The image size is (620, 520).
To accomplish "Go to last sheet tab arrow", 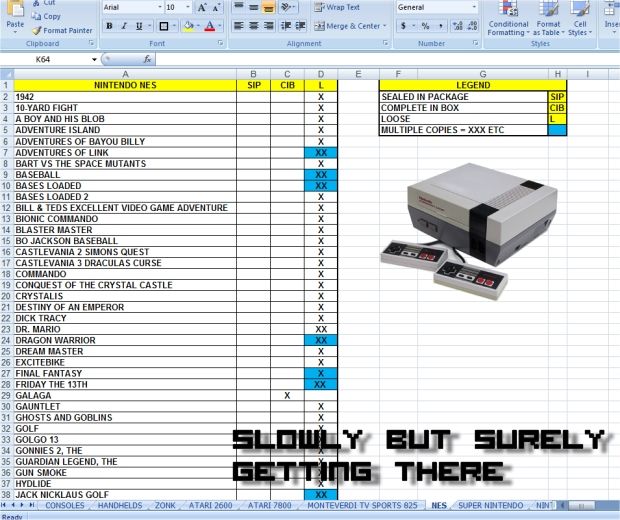I will (x=32, y=505).
